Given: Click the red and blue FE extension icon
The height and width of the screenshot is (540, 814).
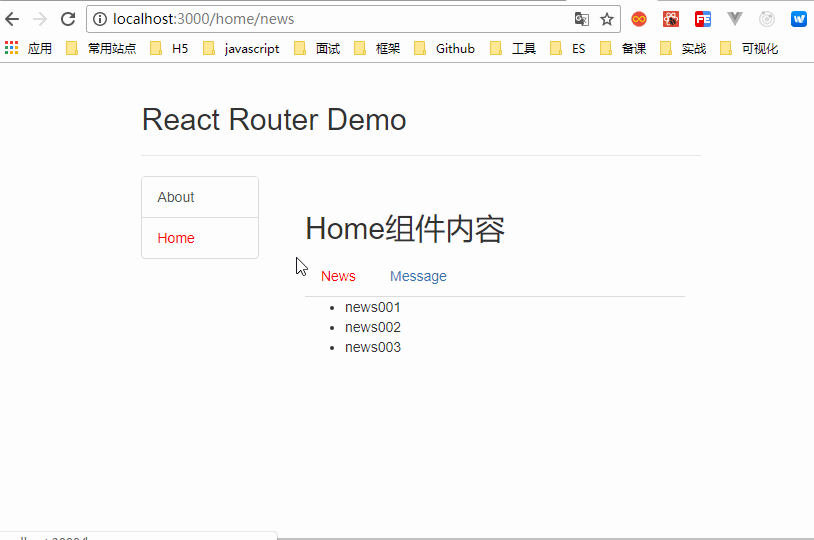Looking at the screenshot, I should tap(703, 19).
